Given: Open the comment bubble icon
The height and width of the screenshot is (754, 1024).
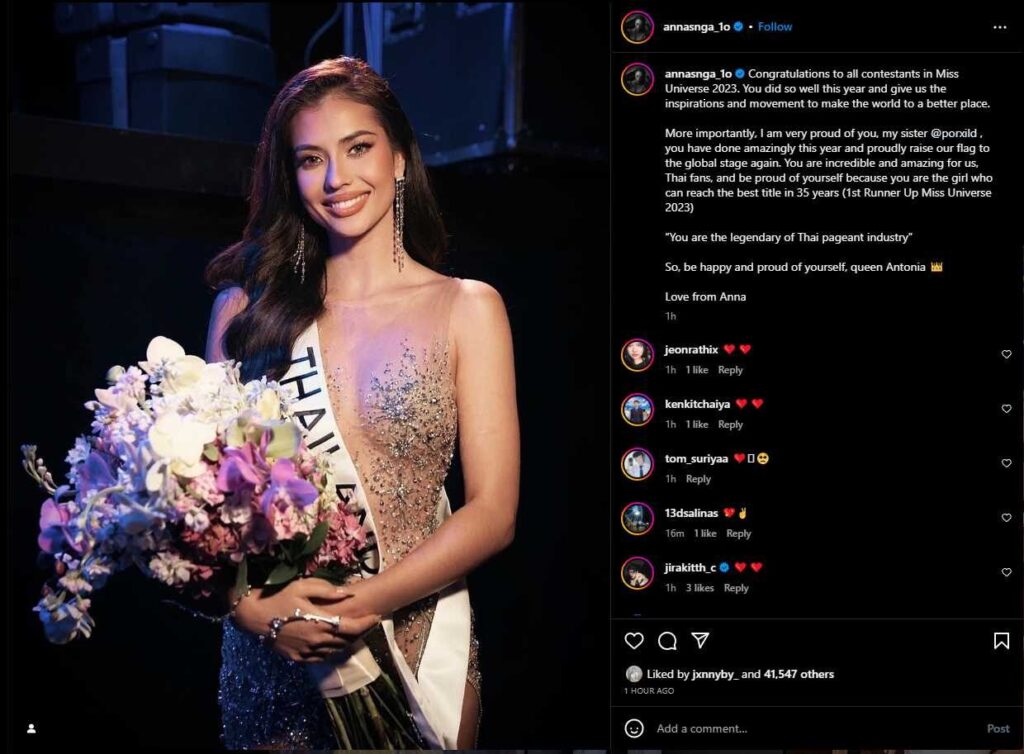Looking at the screenshot, I should click(667, 640).
